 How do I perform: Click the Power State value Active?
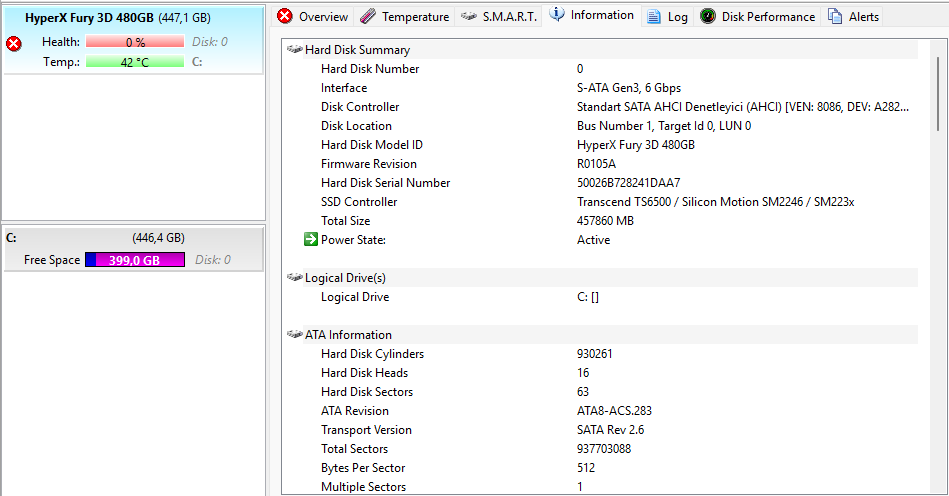593,240
